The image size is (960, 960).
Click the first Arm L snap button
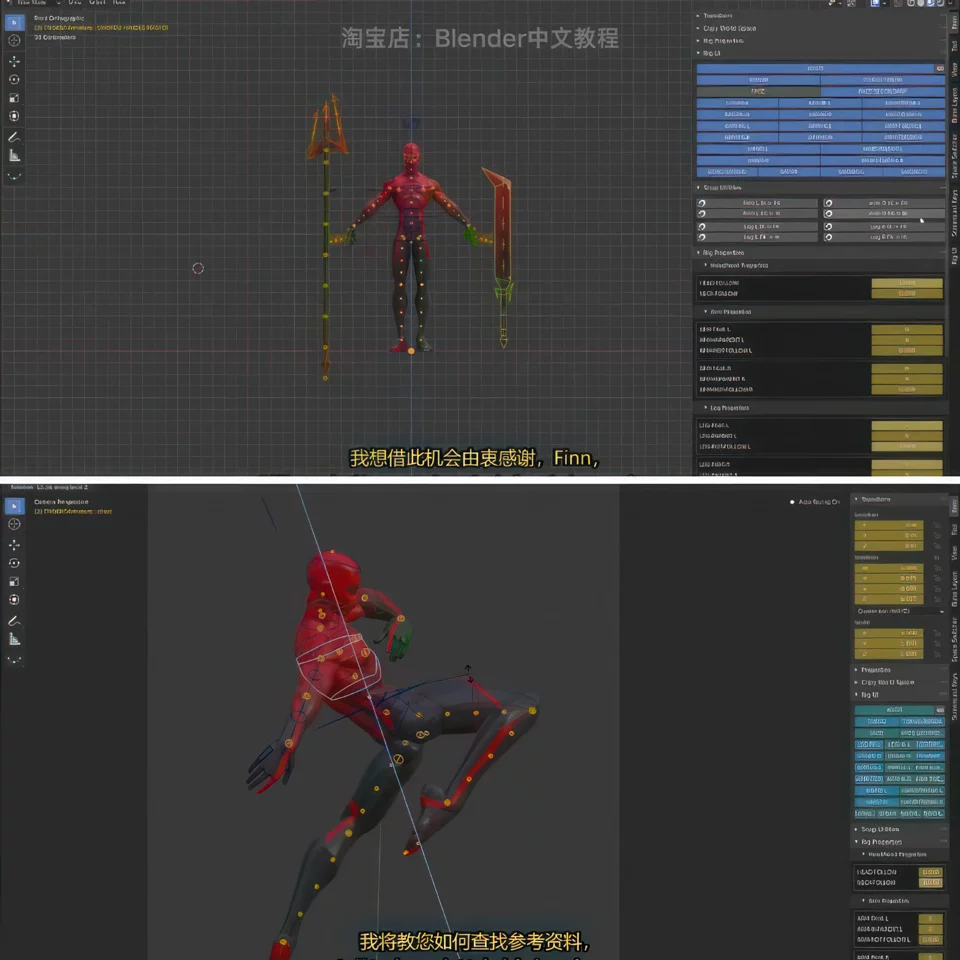tap(757, 203)
